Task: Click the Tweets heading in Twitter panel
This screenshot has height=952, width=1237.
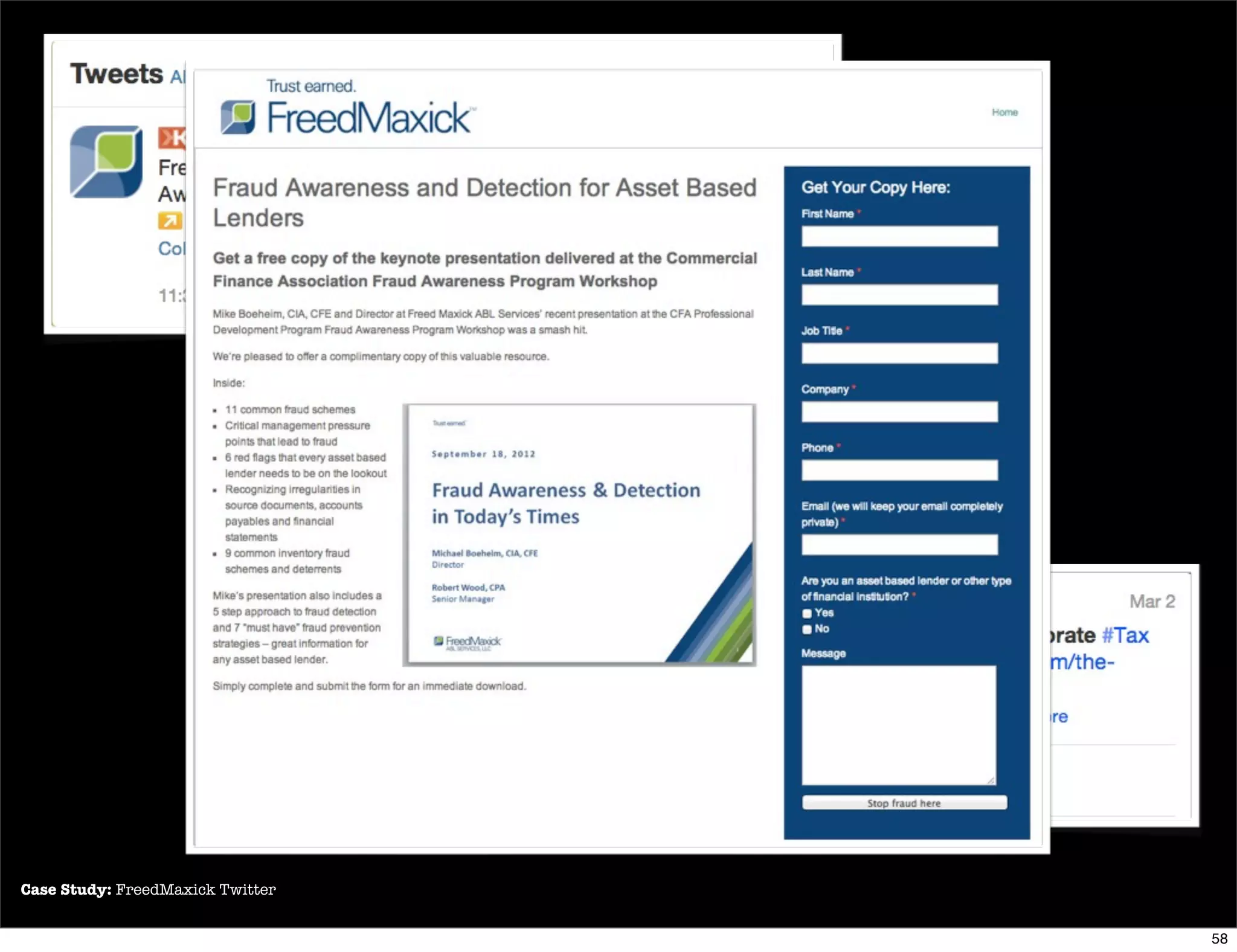Action: [117, 74]
